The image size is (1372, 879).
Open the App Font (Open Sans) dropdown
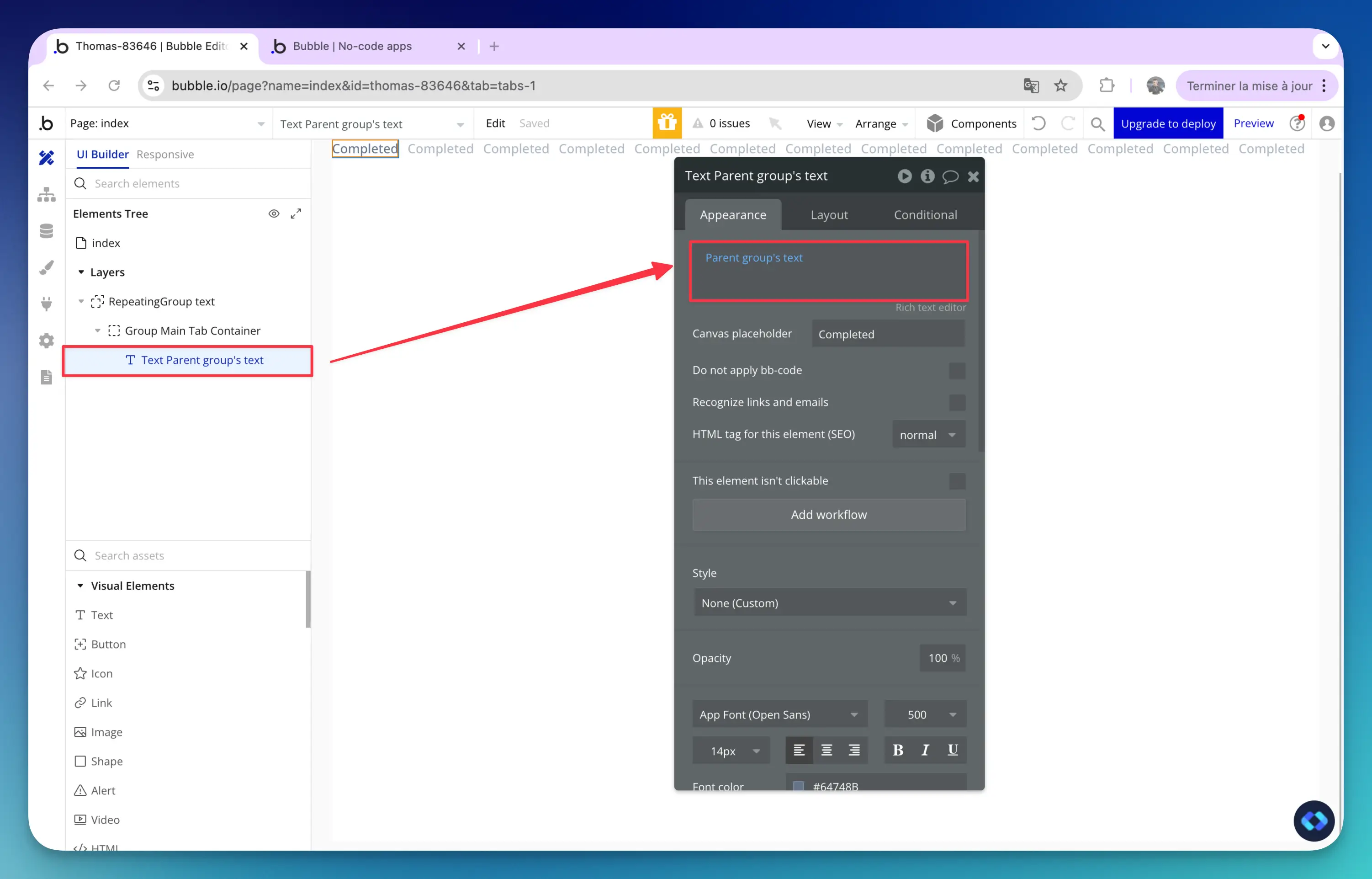click(780, 714)
